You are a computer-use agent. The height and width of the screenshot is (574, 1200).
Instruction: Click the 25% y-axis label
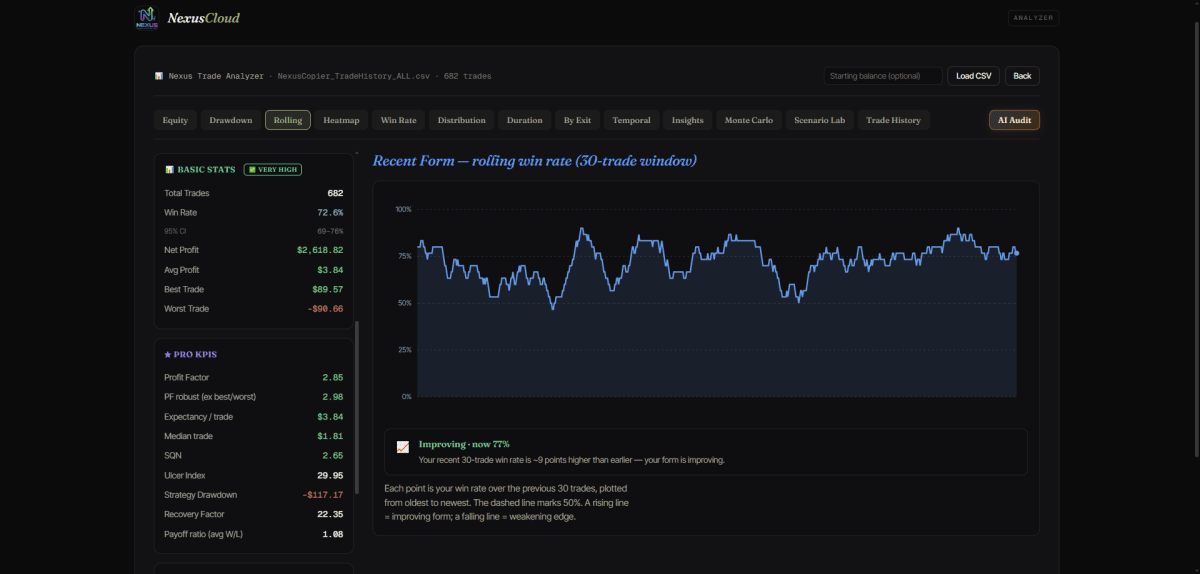[404, 350]
